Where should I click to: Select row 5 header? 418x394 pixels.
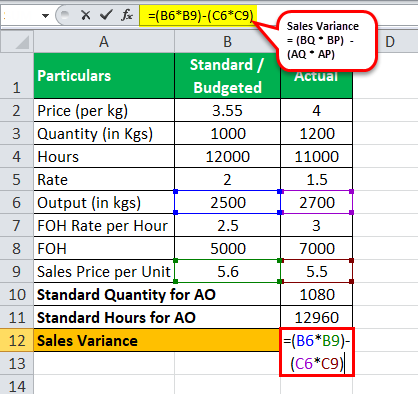click(17, 179)
